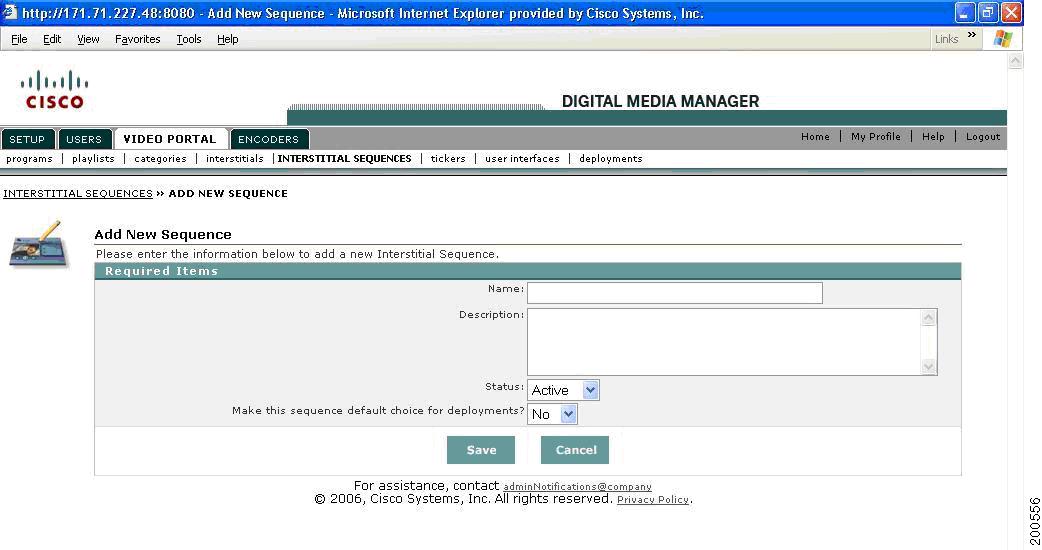The height and width of the screenshot is (550, 1042).
Task: Restore down the browser window
Action: [x=988, y=13]
